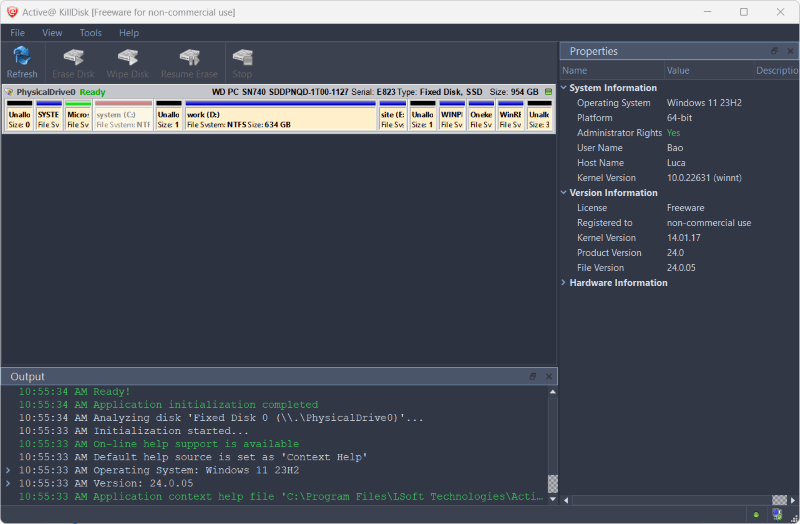Open the Tools menu
Screen dimensions: 800x524
(x=91, y=33)
